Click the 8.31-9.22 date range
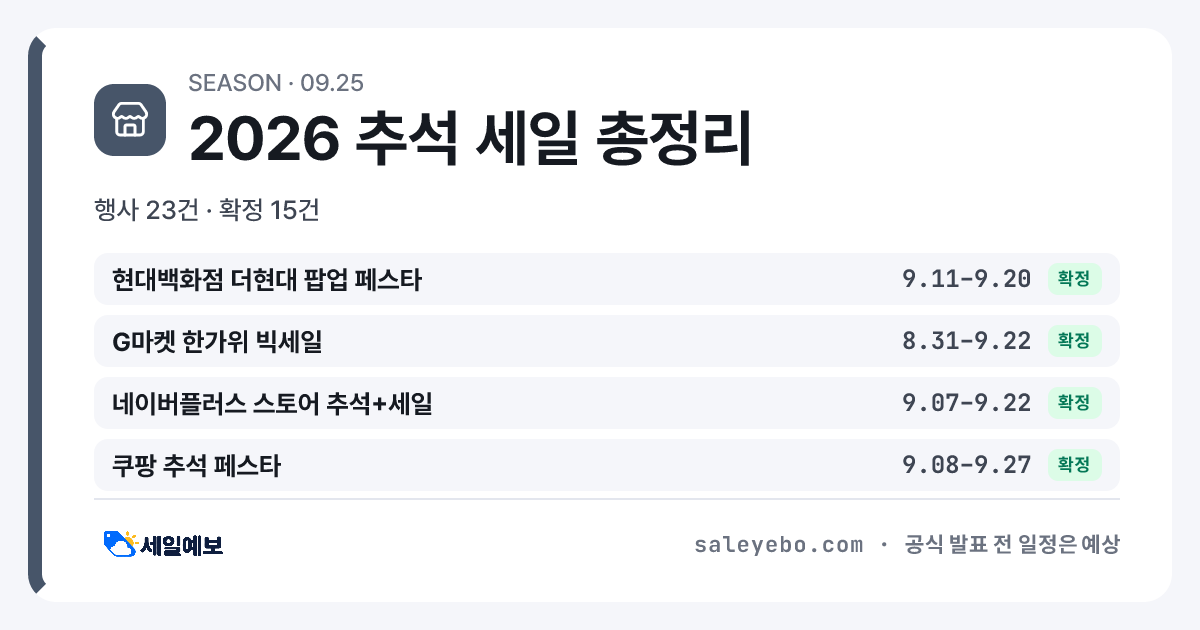Viewport: 1200px width, 630px height. pyautogui.click(x=967, y=341)
